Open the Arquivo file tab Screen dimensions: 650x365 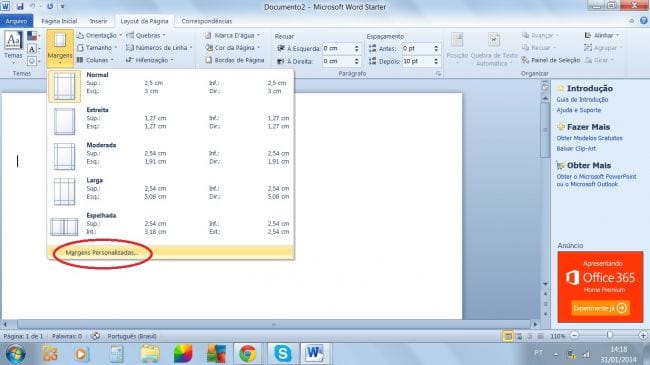tap(16, 21)
